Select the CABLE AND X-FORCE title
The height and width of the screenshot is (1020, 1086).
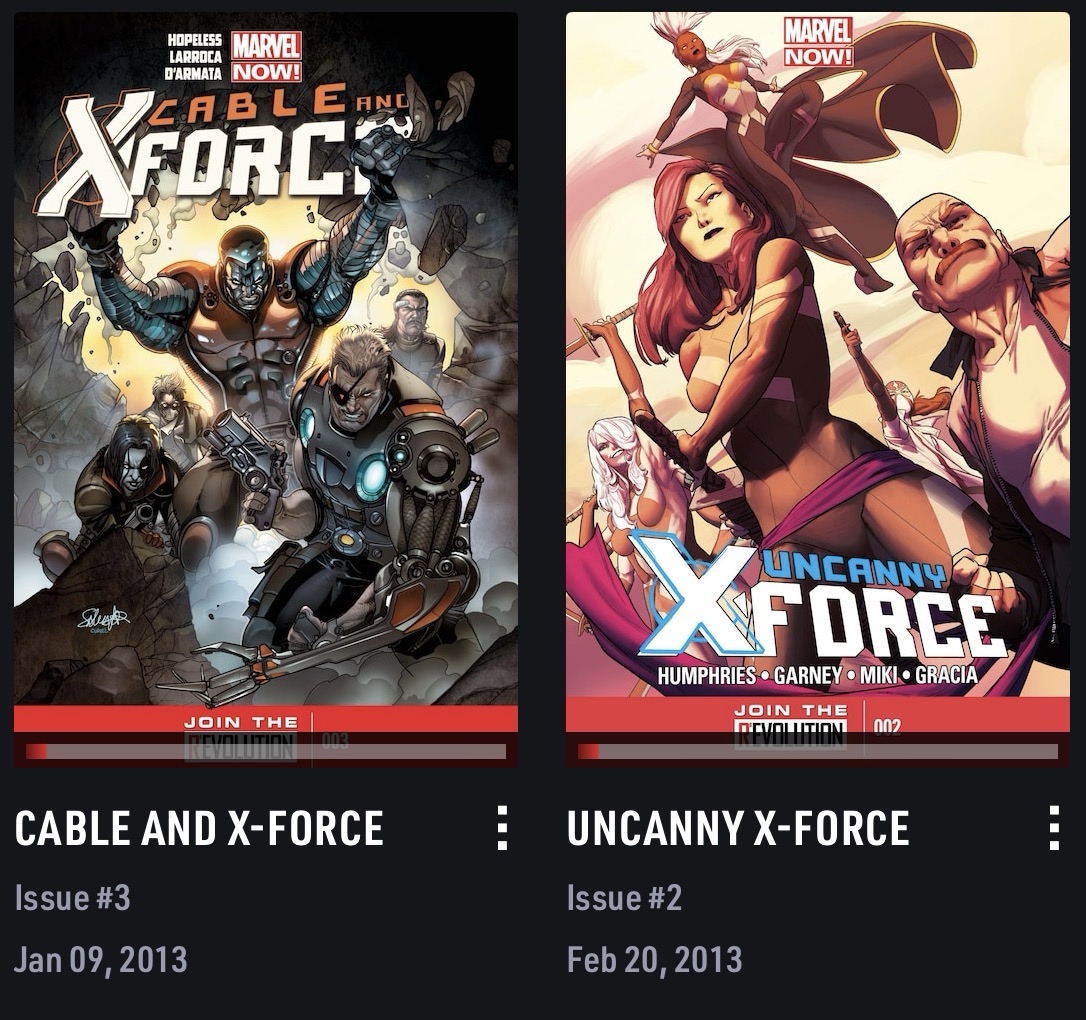pyautogui.click(x=199, y=828)
